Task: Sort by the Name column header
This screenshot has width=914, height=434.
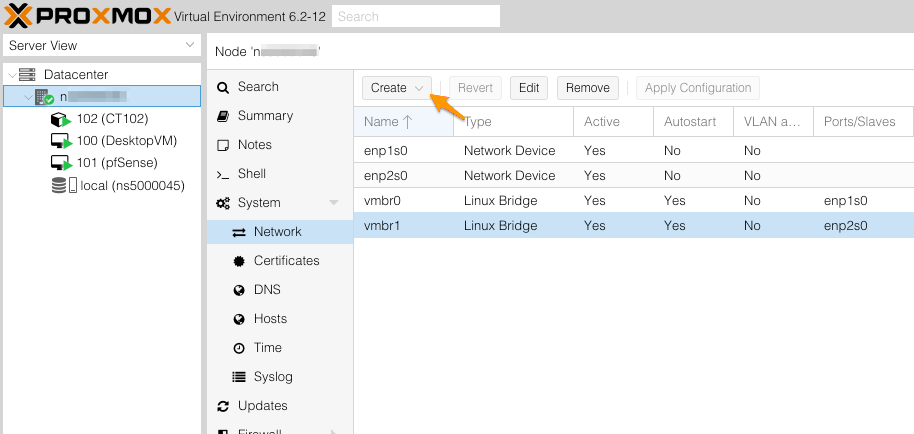Action: click(x=403, y=122)
